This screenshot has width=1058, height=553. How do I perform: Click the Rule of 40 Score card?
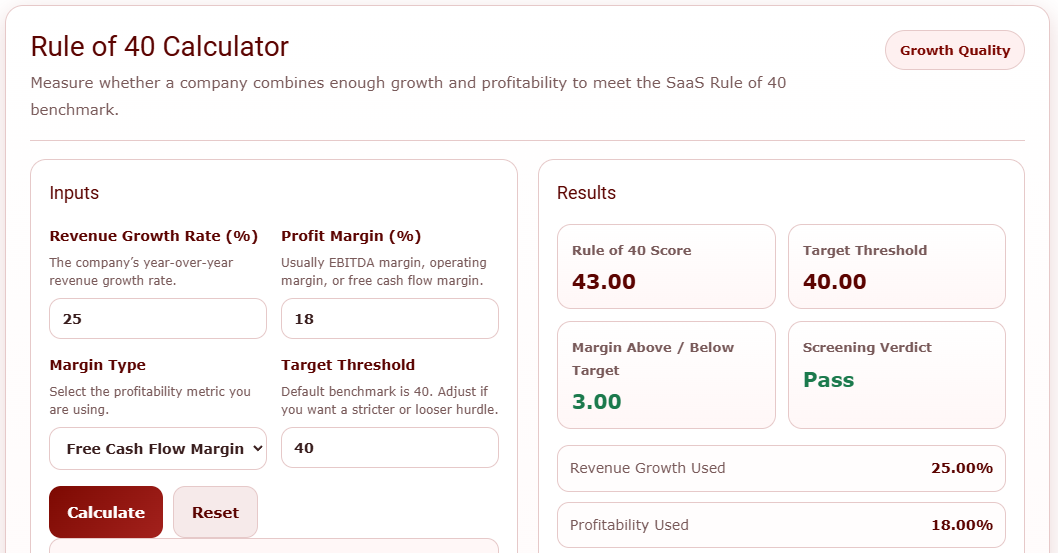[666, 267]
